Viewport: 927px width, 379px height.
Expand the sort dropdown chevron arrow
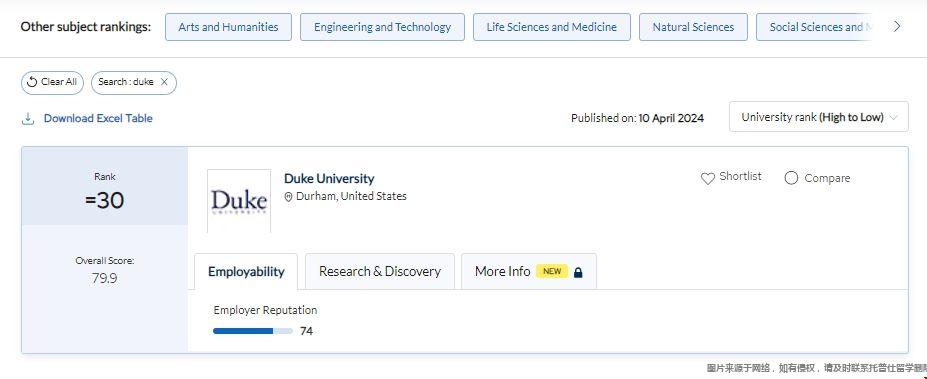pyautogui.click(x=894, y=118)
